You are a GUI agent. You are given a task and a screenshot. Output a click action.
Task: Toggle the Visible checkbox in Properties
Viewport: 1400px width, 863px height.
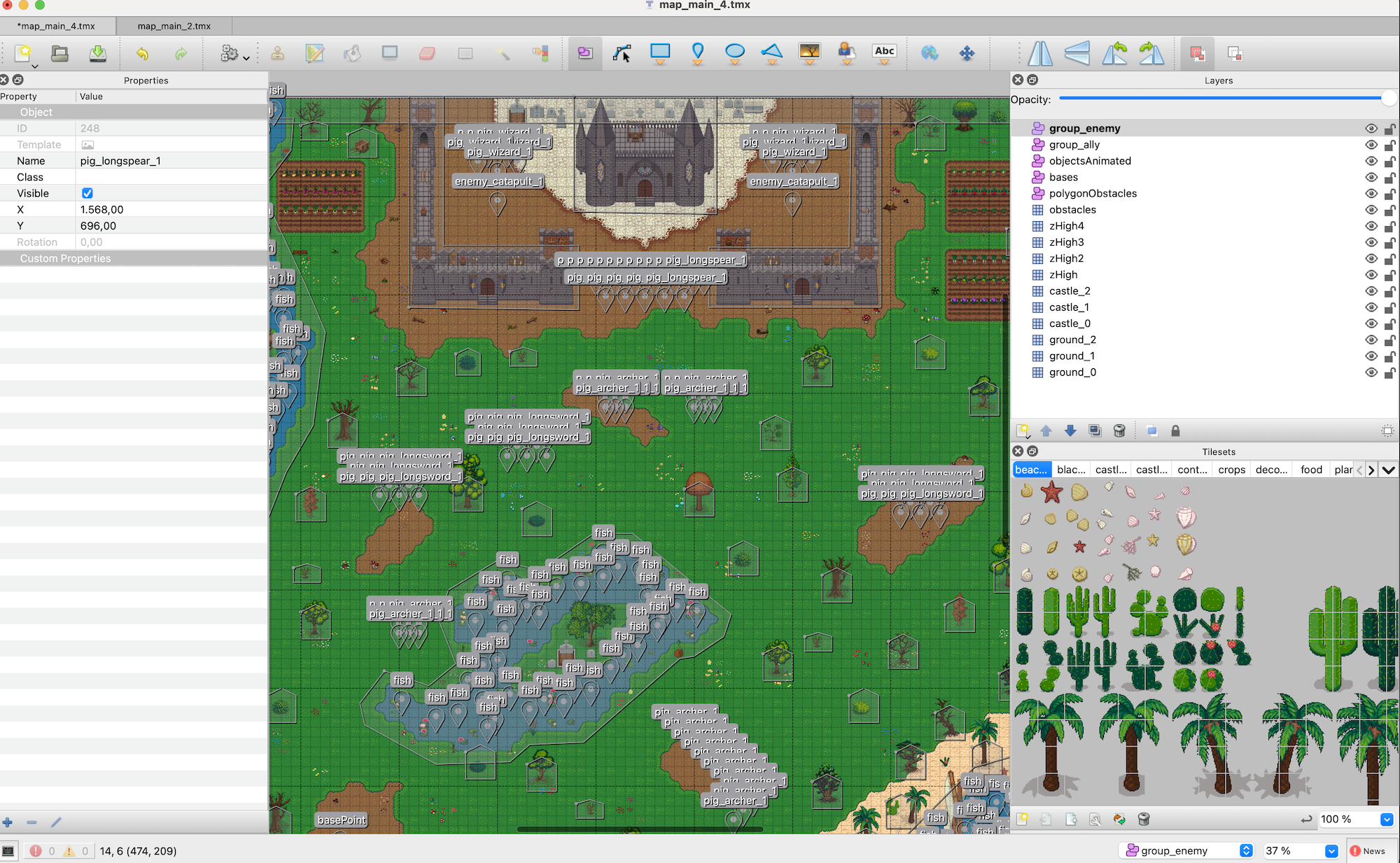point(87,193)
